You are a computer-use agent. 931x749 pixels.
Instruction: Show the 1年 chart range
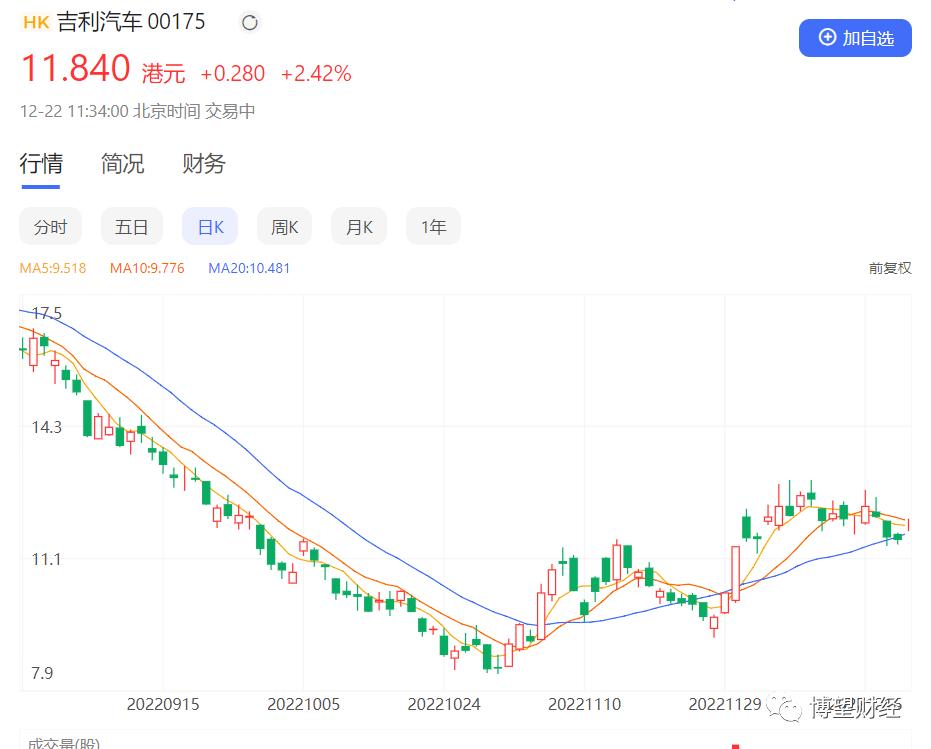point(433,226)
